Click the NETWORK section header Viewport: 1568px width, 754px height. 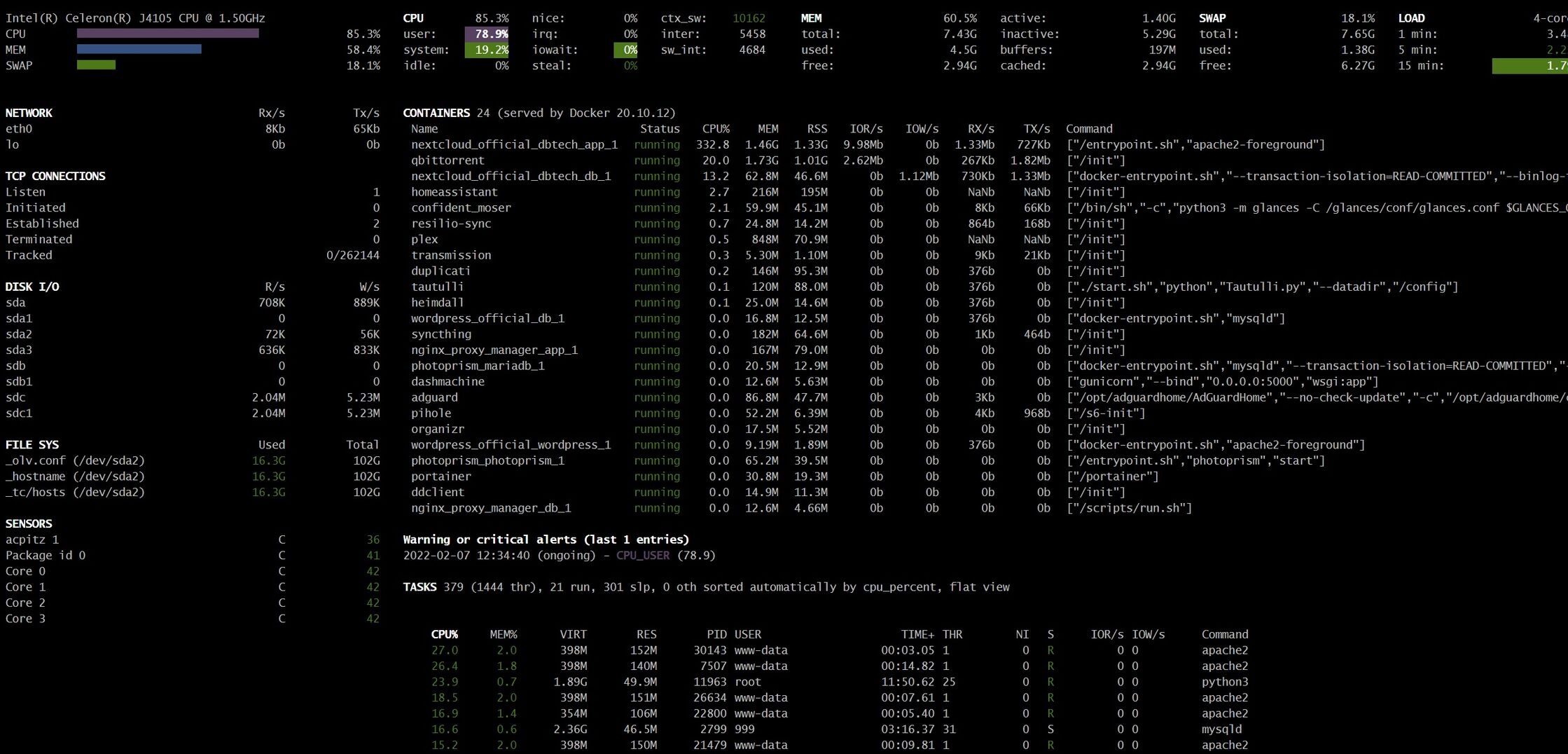(29, 113)
